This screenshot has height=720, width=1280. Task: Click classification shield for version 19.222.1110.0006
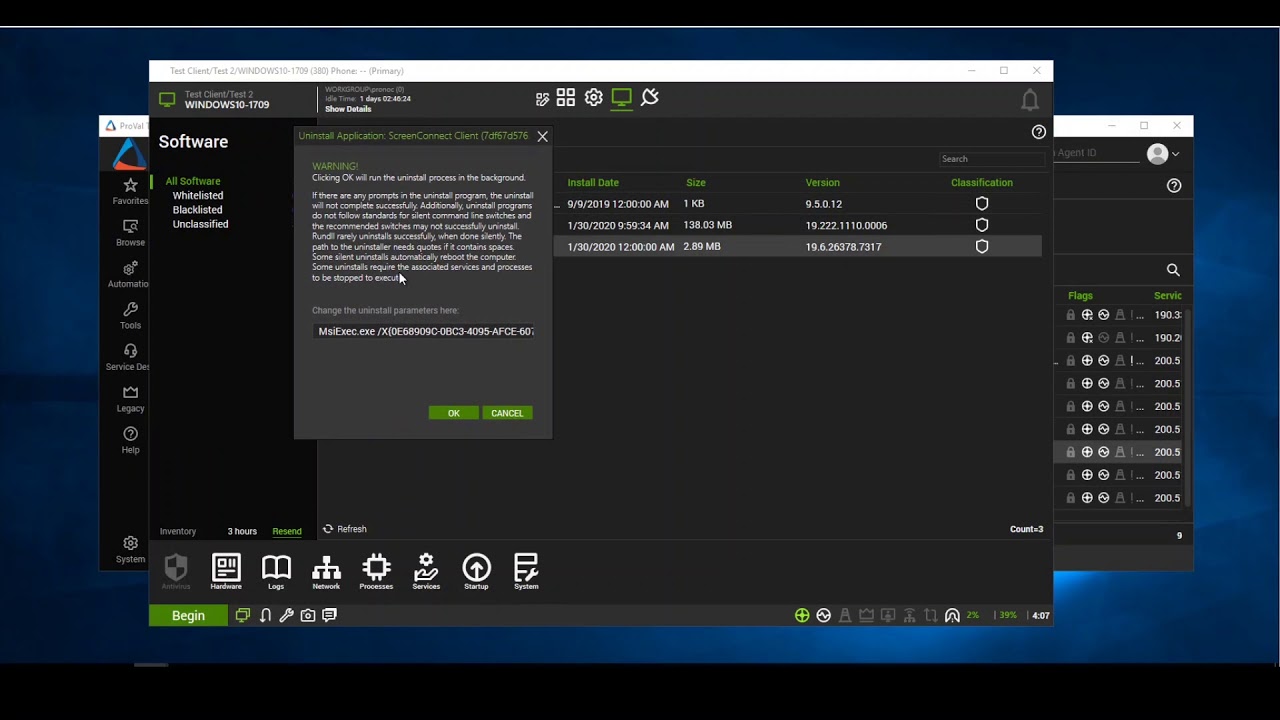982,225
